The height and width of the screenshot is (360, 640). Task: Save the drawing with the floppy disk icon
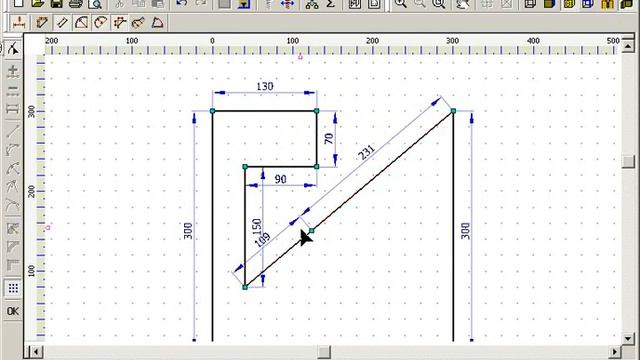(57, 4)
